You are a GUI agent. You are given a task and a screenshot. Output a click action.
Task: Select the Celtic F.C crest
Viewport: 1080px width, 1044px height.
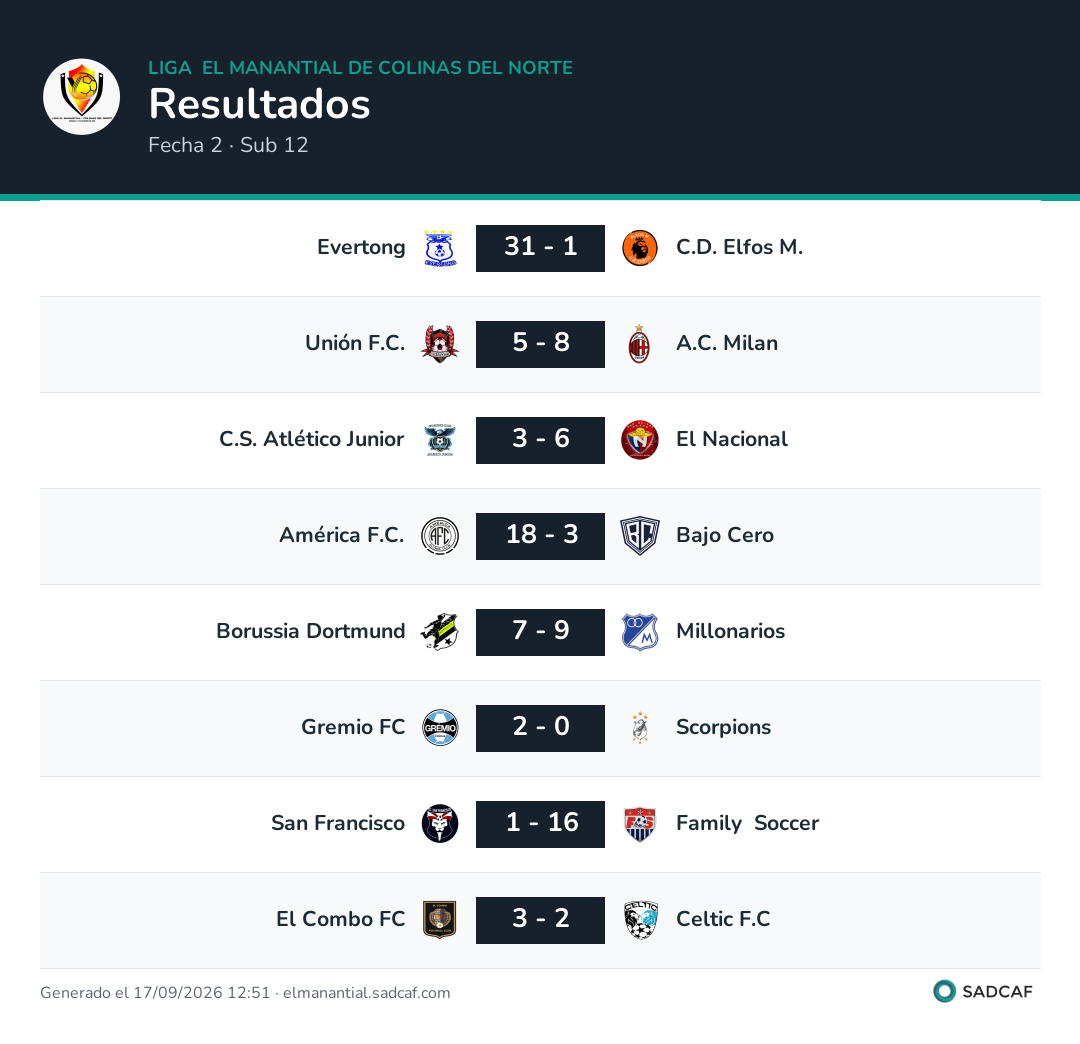(x=640, y=920)
